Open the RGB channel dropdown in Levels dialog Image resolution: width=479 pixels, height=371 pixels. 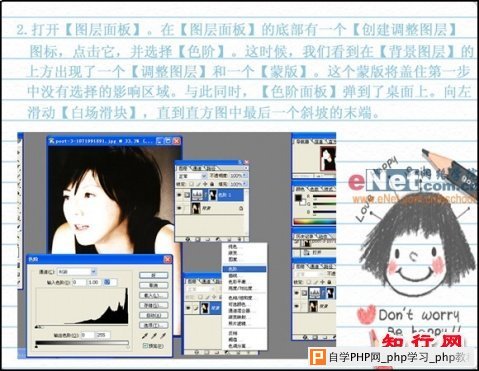coord(77,272)
